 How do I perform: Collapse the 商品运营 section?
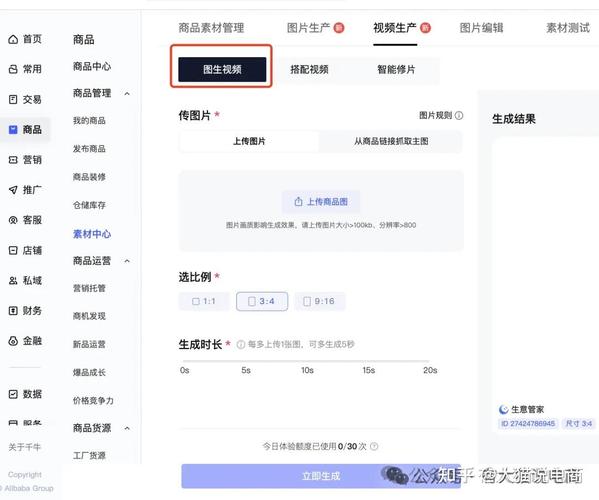pyautogui.click(x=127, y=261)
